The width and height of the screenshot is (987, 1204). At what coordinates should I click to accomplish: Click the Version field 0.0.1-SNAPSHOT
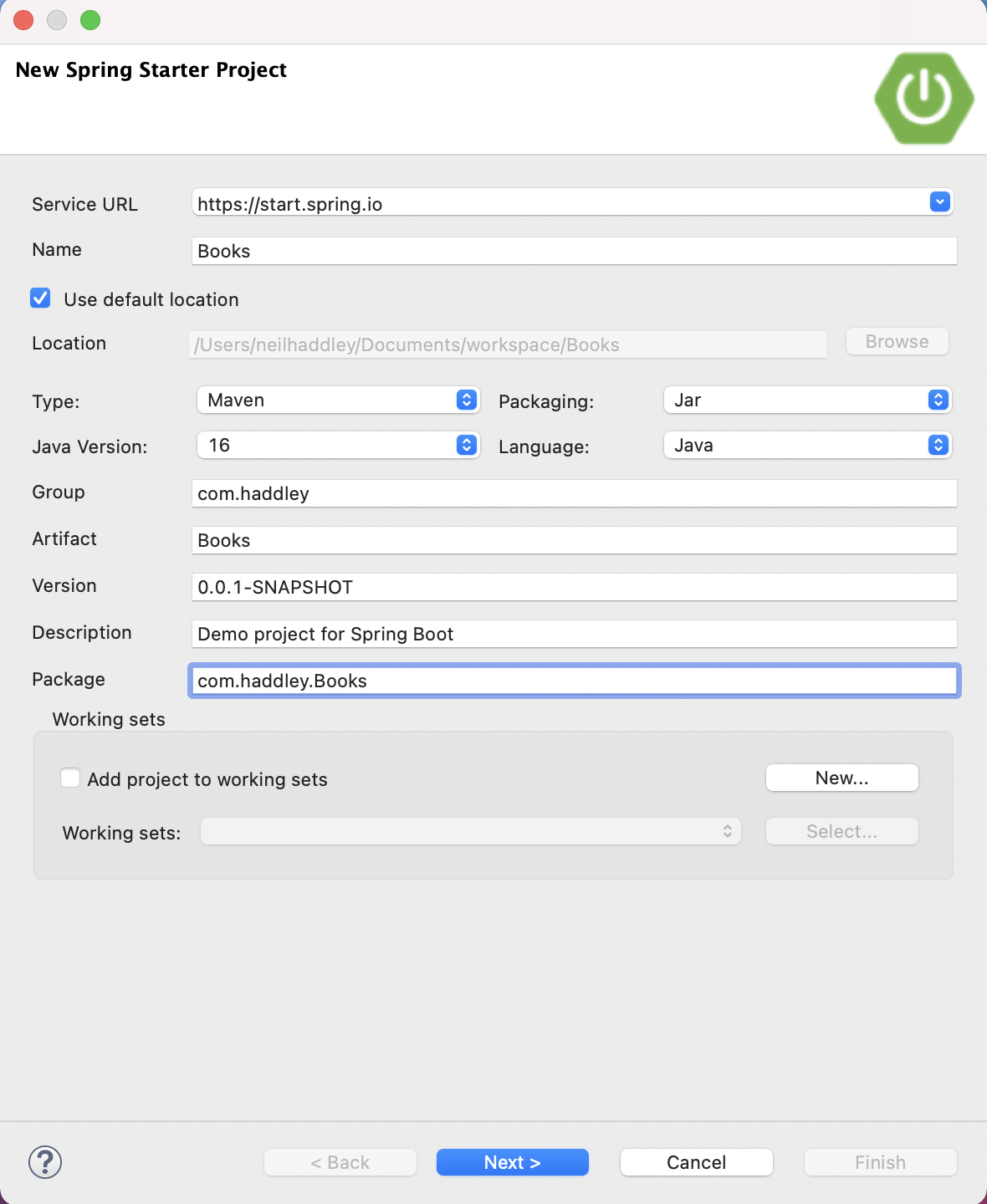click(x=574, y=587)
